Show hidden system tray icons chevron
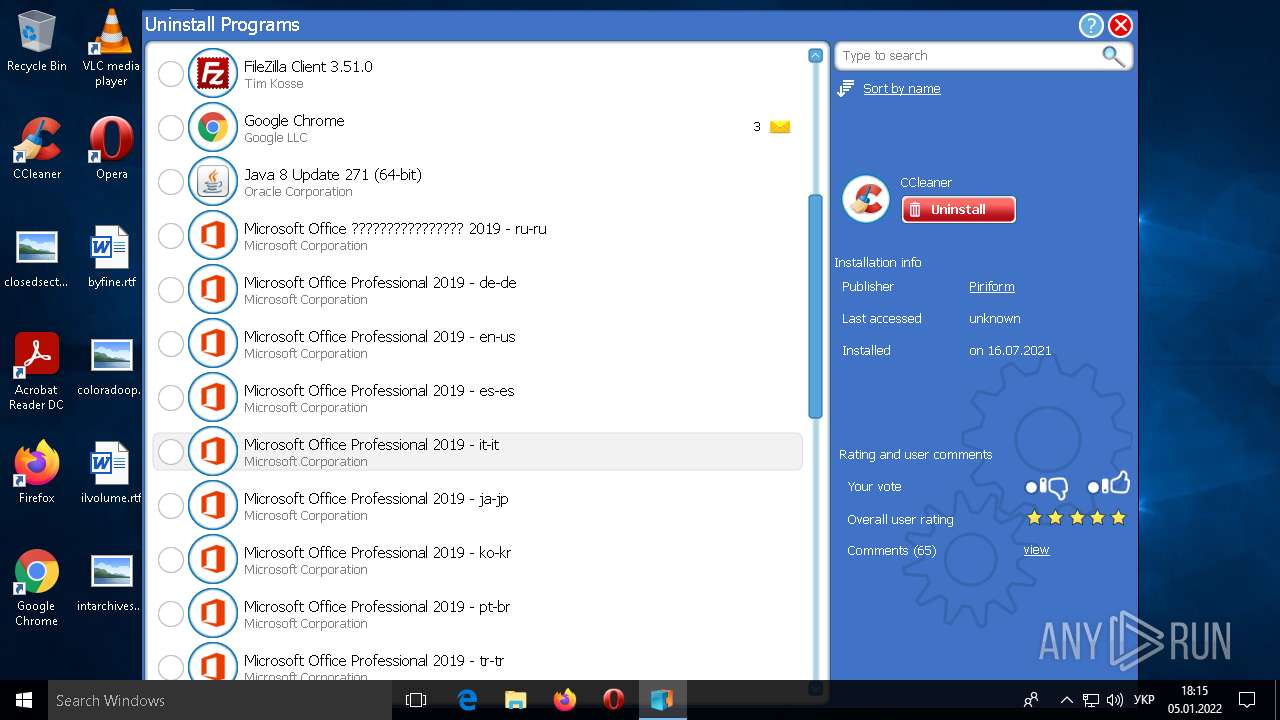The height and width of the screenshot is (720, 1280). coord(1066,700)
